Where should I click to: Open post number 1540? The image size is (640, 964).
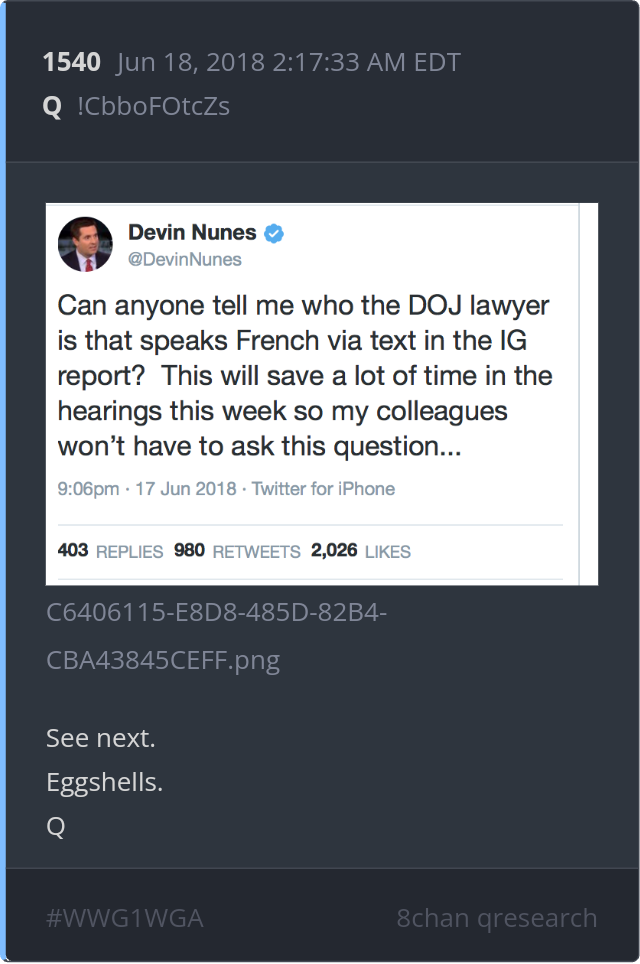pos(71,62)
